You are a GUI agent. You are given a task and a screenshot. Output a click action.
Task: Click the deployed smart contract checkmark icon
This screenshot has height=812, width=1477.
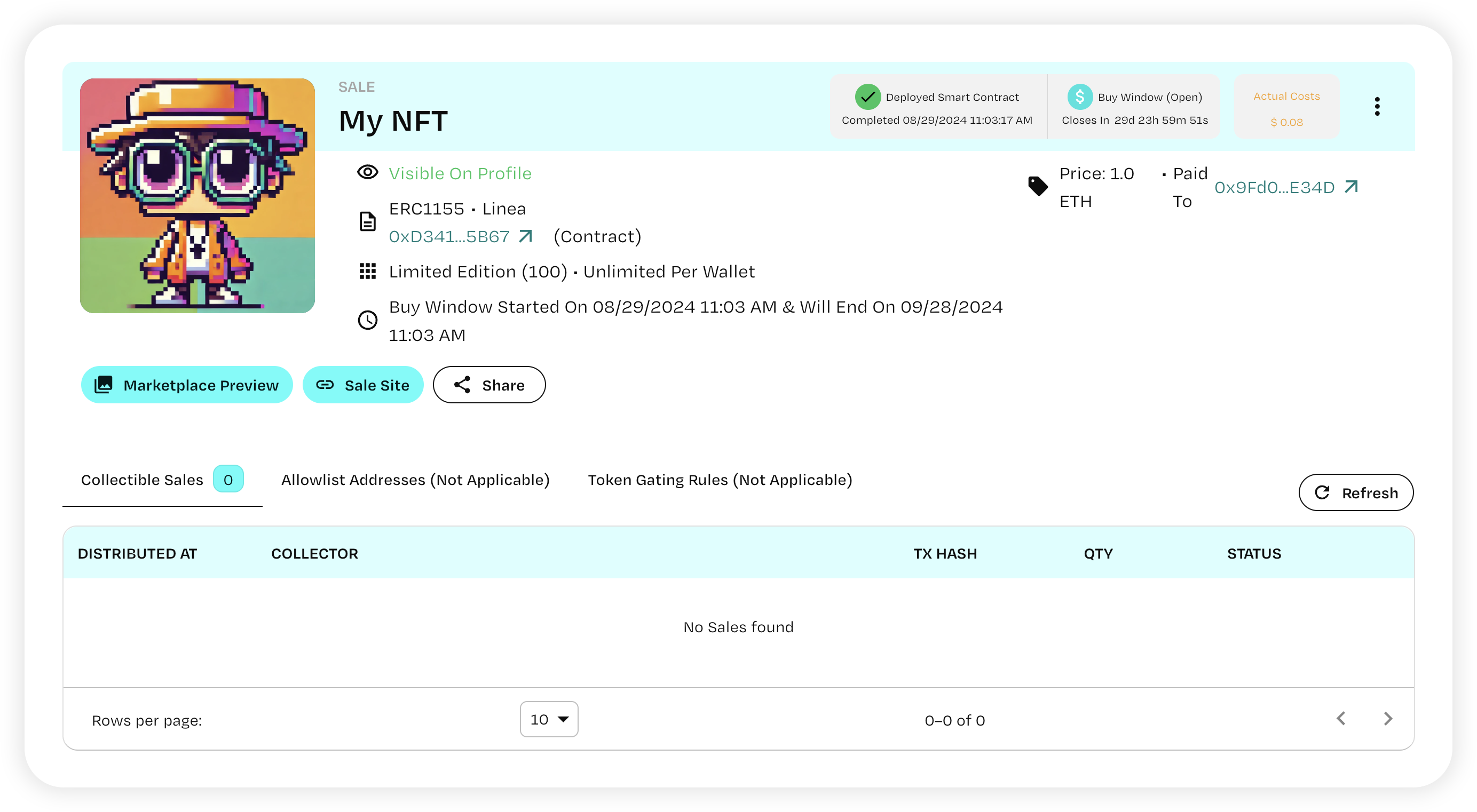pos(867,97)
